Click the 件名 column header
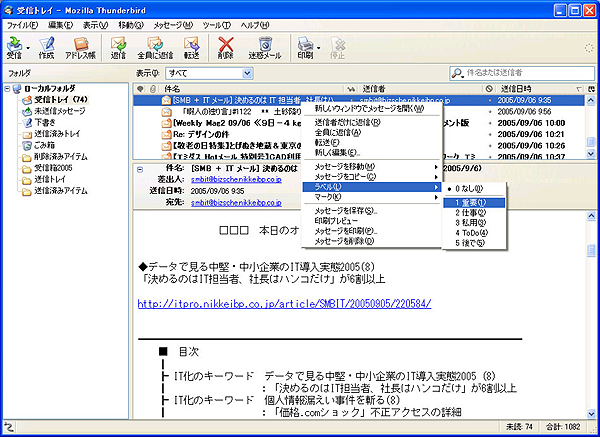This screenshot has height=437, width=600. (x=251, y=89)
